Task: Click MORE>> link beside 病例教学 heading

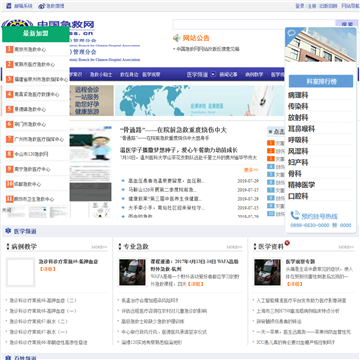Action: [x=99, y=247]
